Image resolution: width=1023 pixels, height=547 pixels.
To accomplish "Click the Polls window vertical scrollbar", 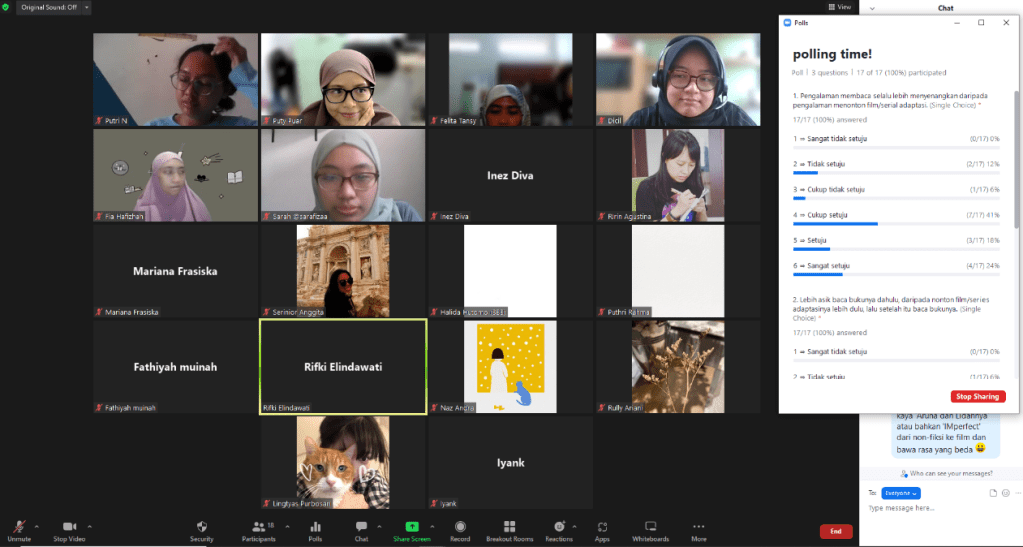I will pos(1017,160).
